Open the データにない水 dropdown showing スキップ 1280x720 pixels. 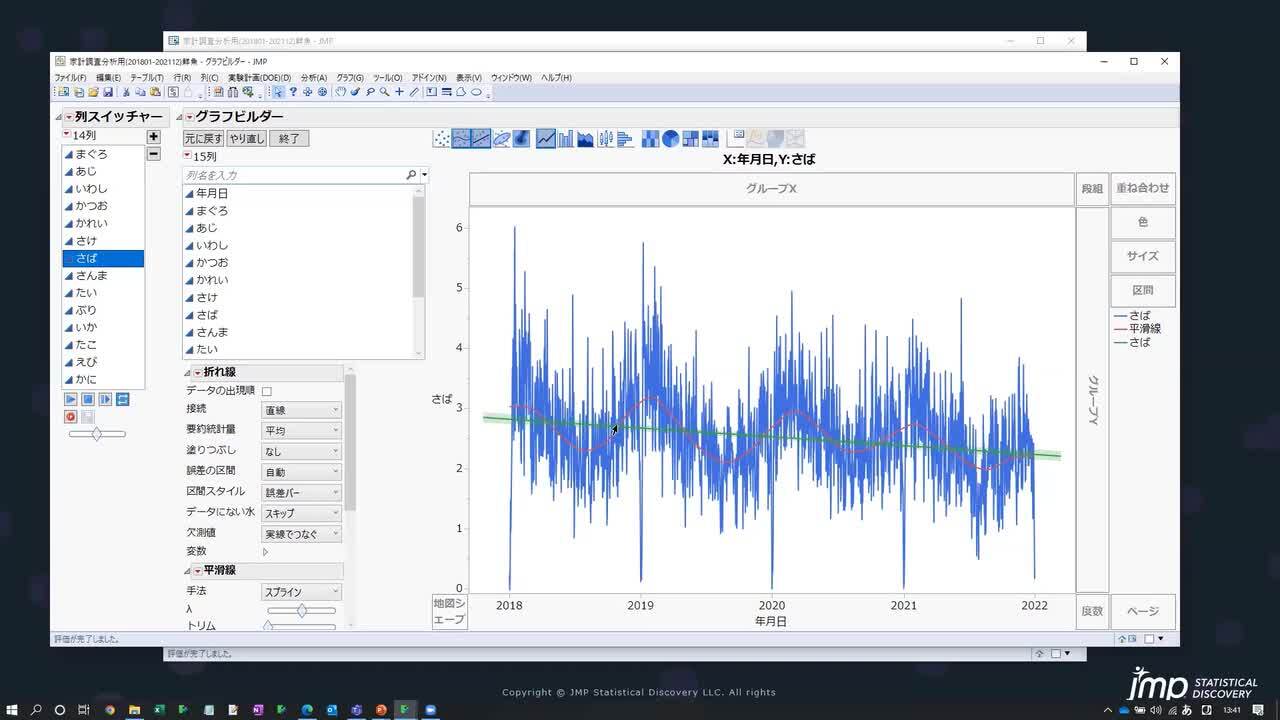pos(302,512)
